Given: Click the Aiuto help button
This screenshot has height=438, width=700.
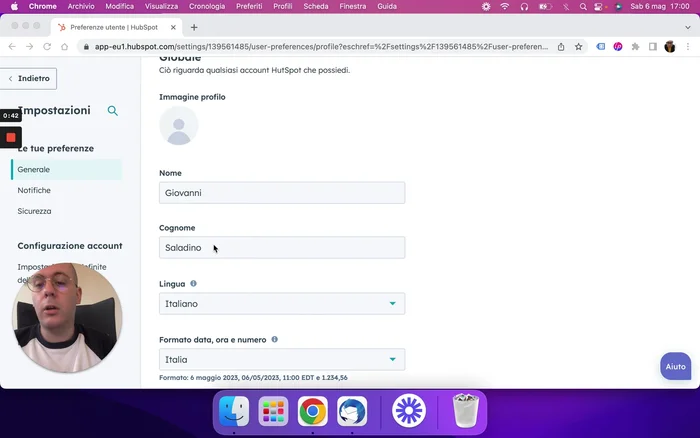Looking at the screenshot, I should coord(676,366).
